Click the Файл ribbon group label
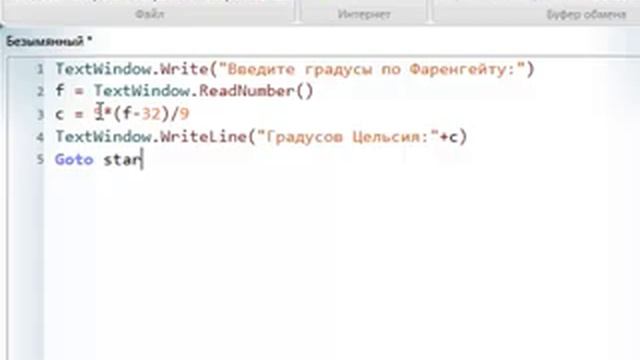This screenshot has height=360, width=640. coord(149,14)
